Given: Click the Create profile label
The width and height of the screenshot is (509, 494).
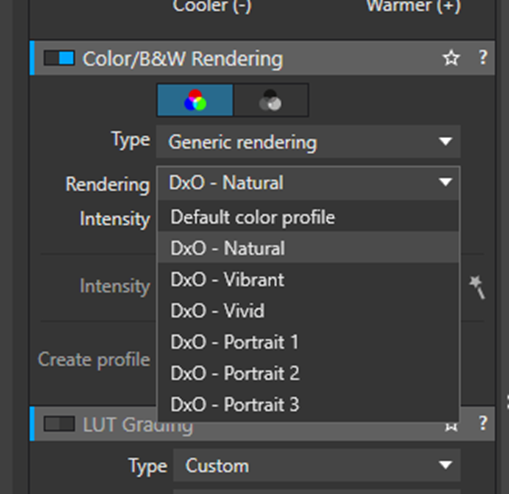Looking at the screenshot, I should (x=94, y=360).
